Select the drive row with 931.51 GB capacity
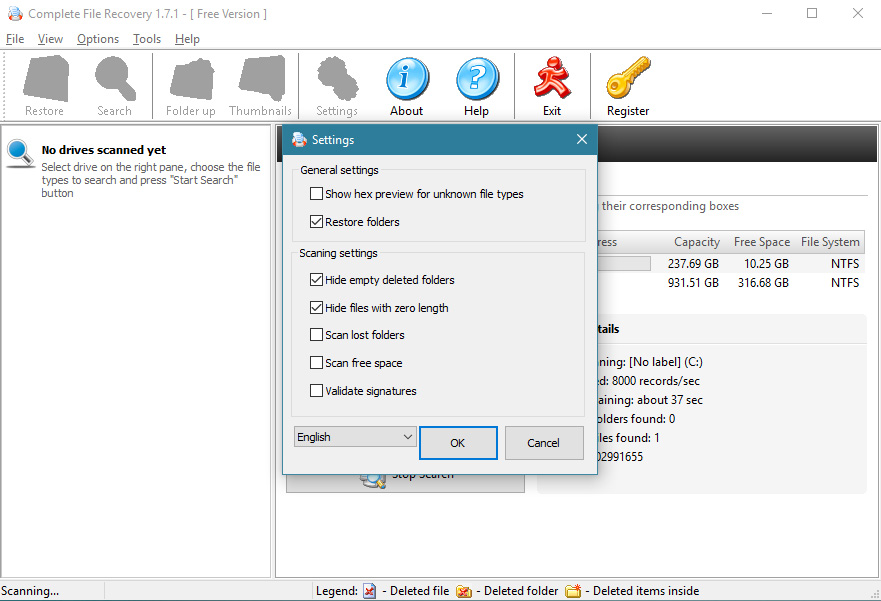The image size is (881, 601). point(730,283)
